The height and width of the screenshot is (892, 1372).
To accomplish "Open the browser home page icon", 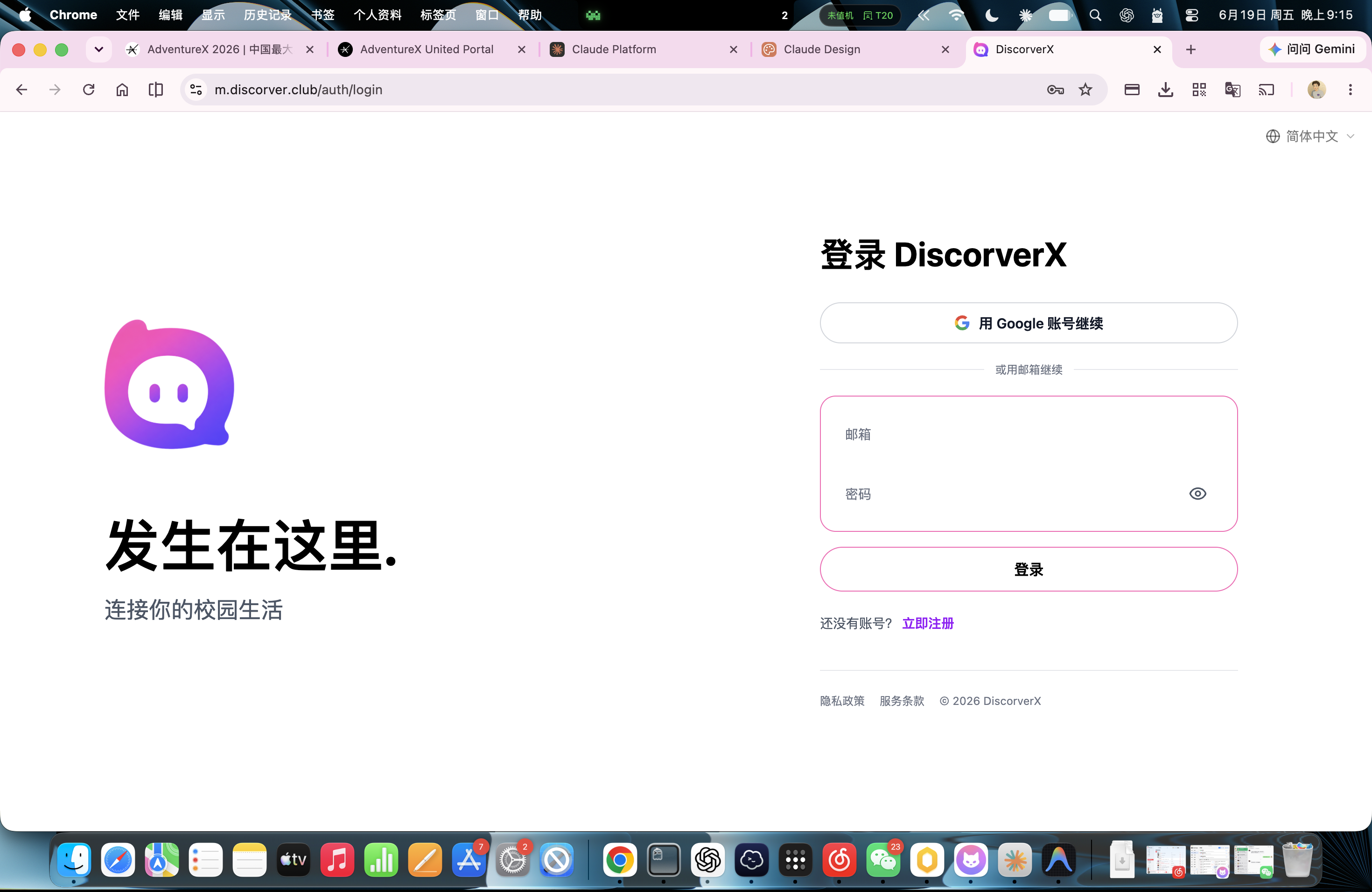I will pos(122,90).
